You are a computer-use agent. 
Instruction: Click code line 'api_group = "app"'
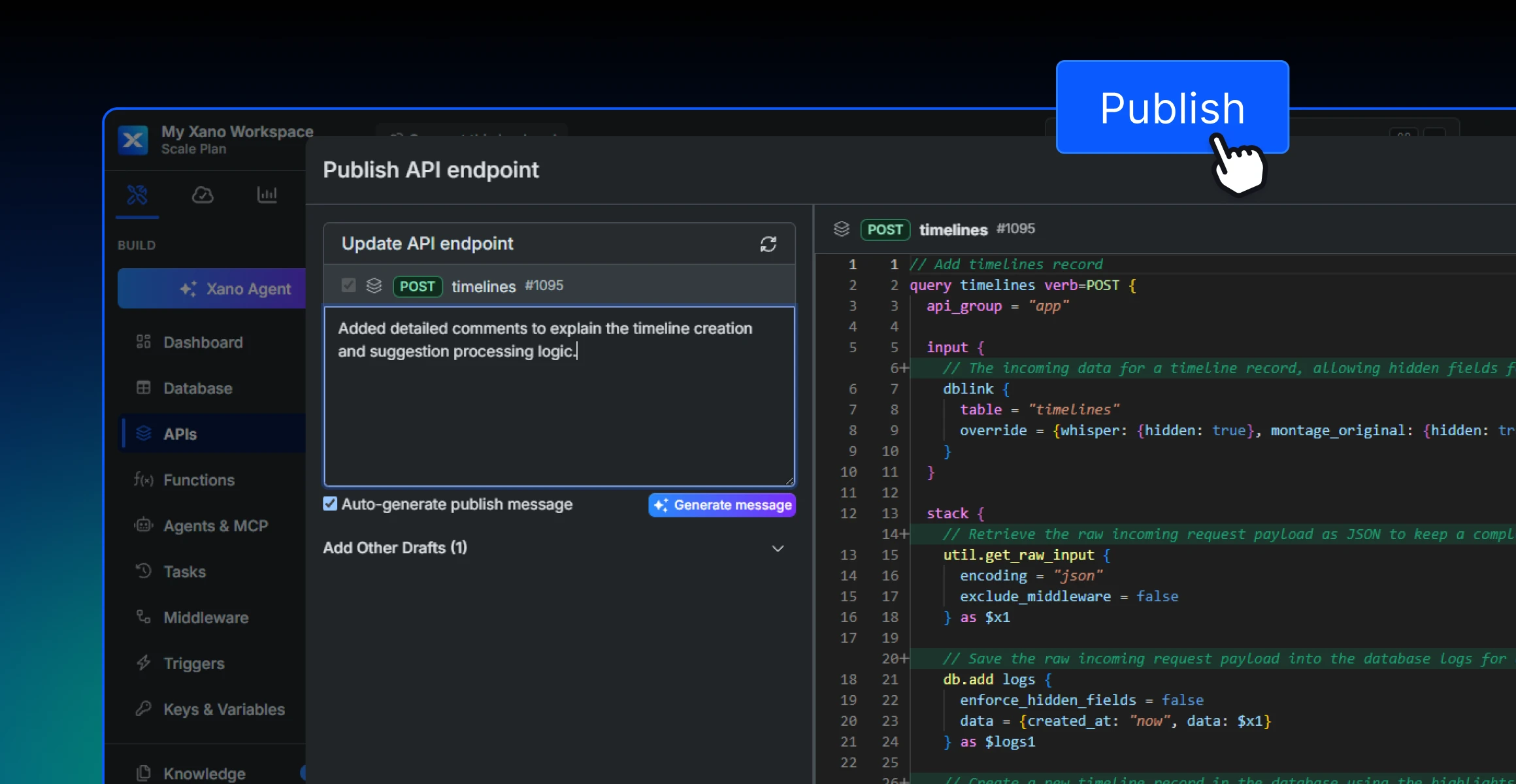click(x=998, y=306)
